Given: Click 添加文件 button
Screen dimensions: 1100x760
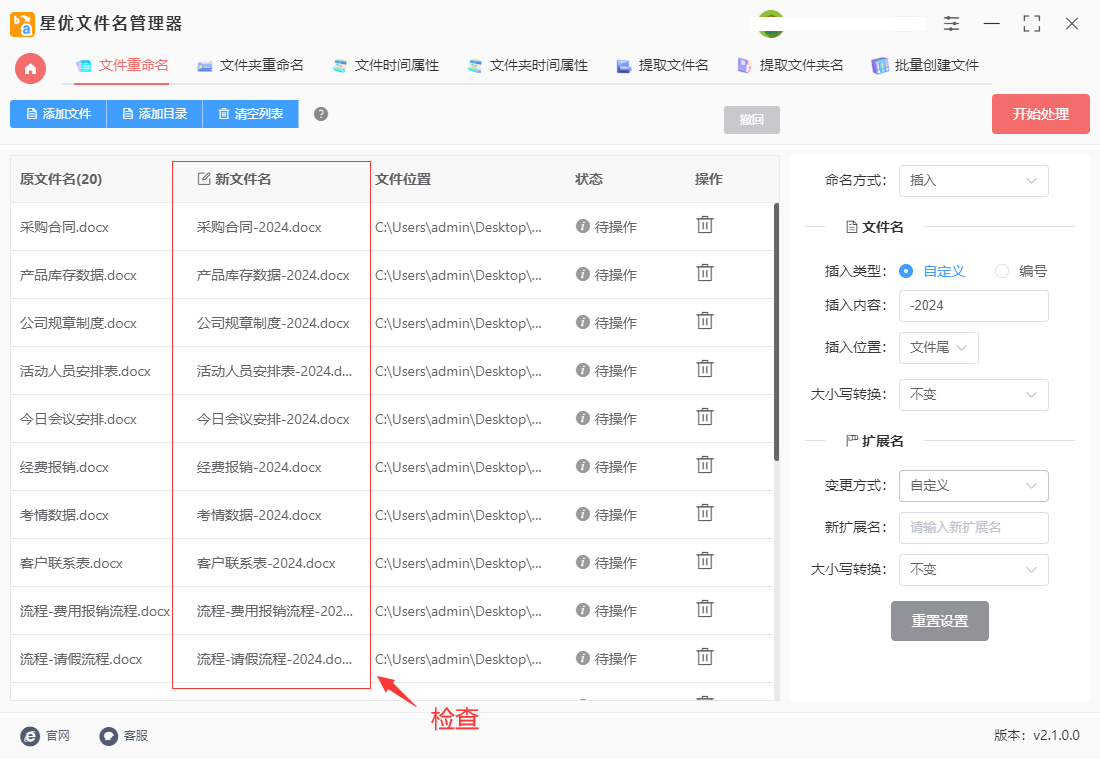Looking at the screenshot, I should (58, 114).
